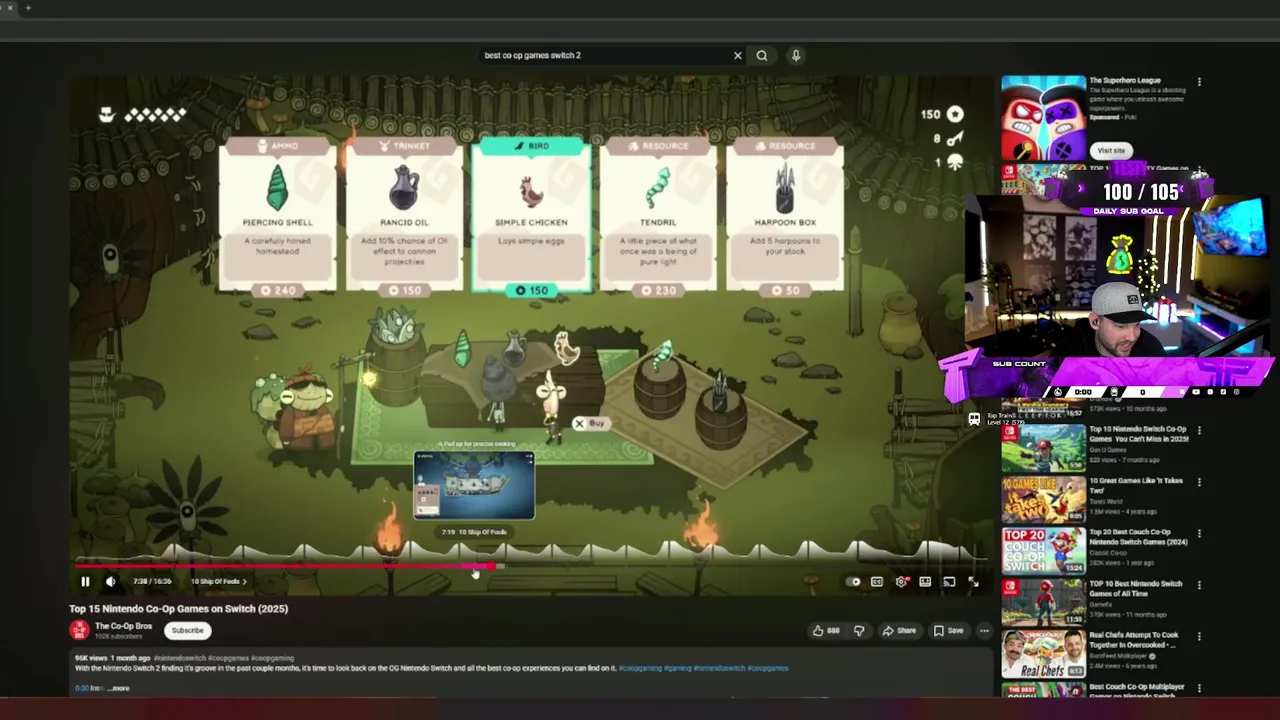Toggle the autoplay switch
Image resolution: width=1280 pixels, height=720 pixels.
click(x=853, y=581)
